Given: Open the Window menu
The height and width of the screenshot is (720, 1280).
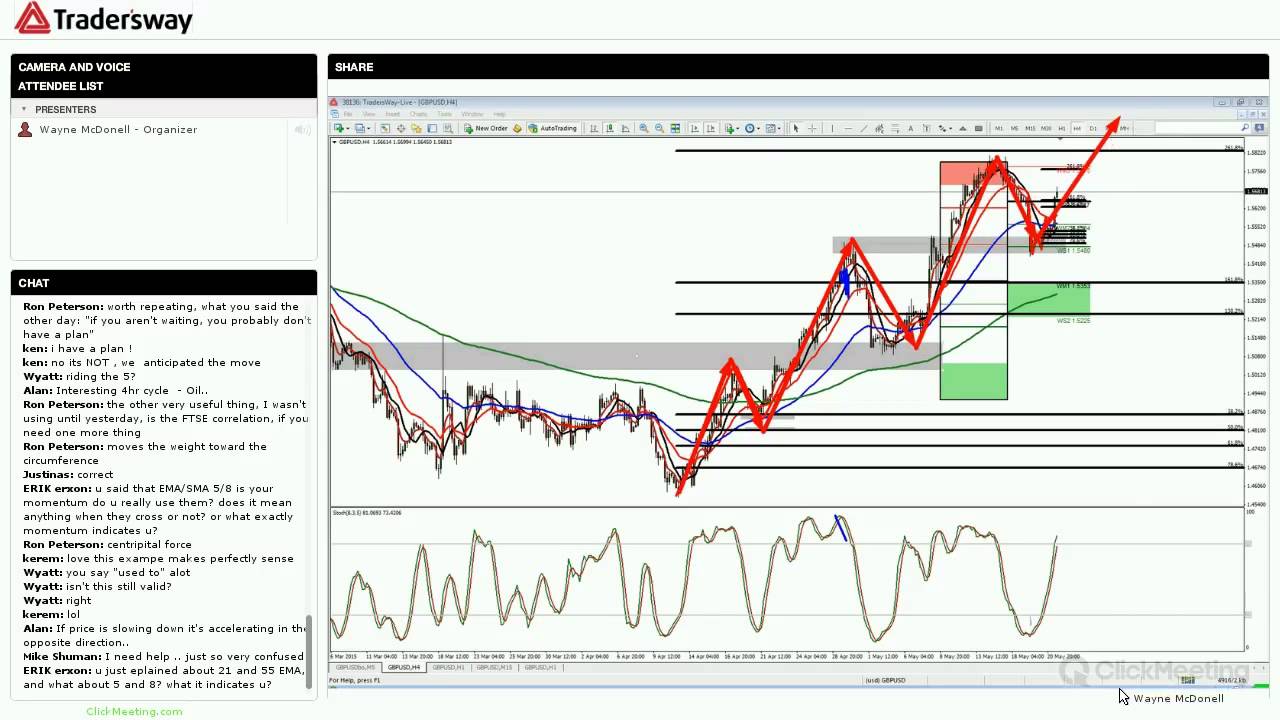Looking at the screenshot, I should point(472,114).
